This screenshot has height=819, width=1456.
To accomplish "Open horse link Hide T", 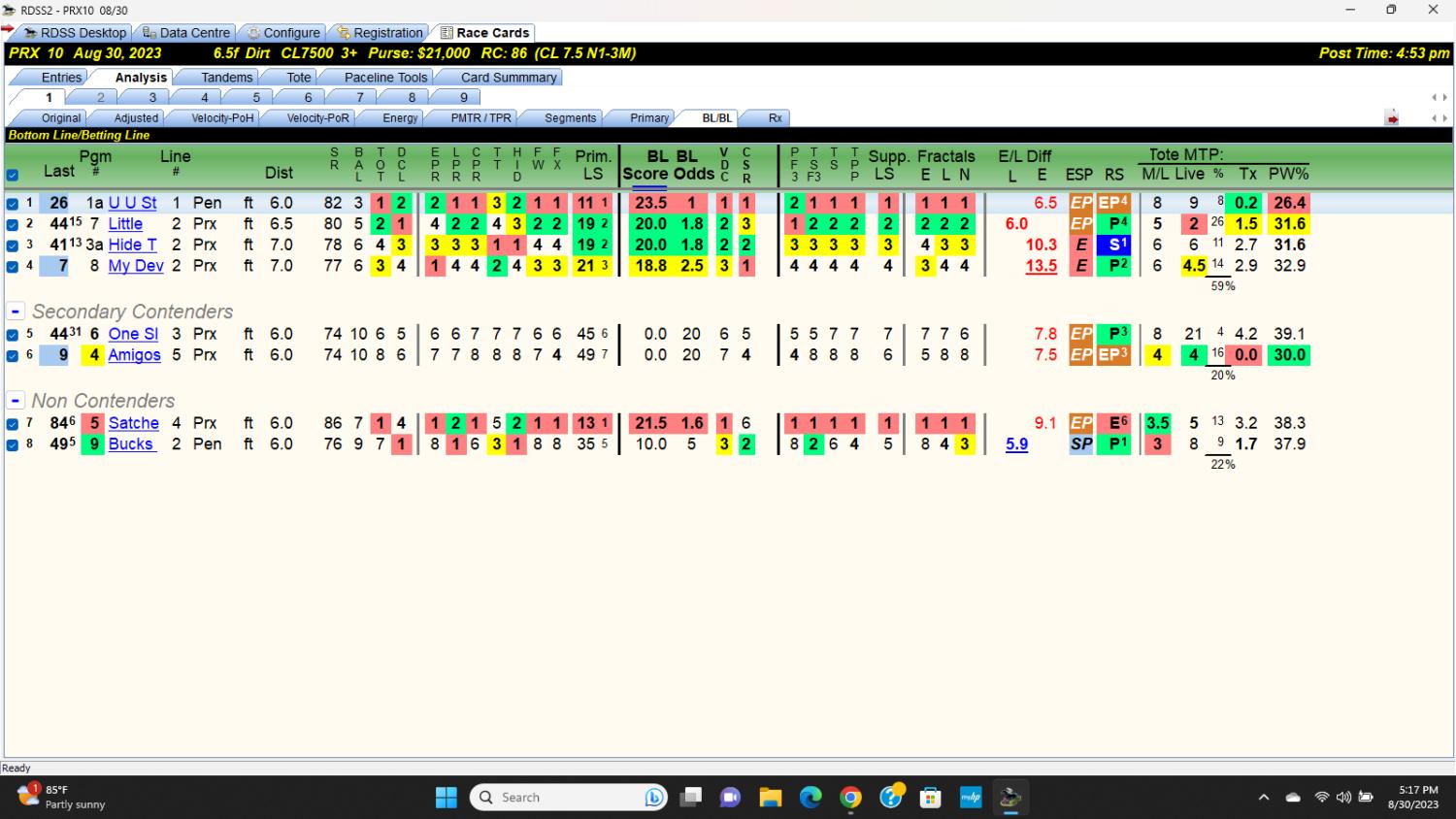I will coord(132,245).
